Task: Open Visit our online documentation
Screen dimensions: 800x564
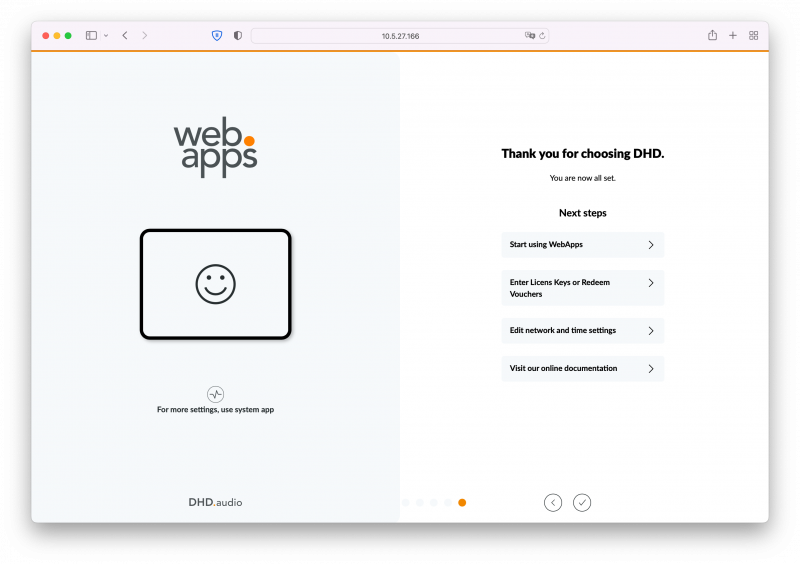Action: (583, 368)
